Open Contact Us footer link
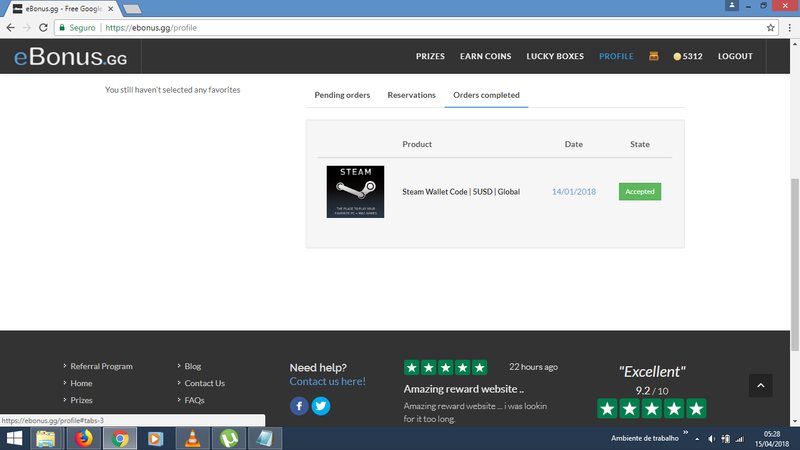 tap(205, 383)
